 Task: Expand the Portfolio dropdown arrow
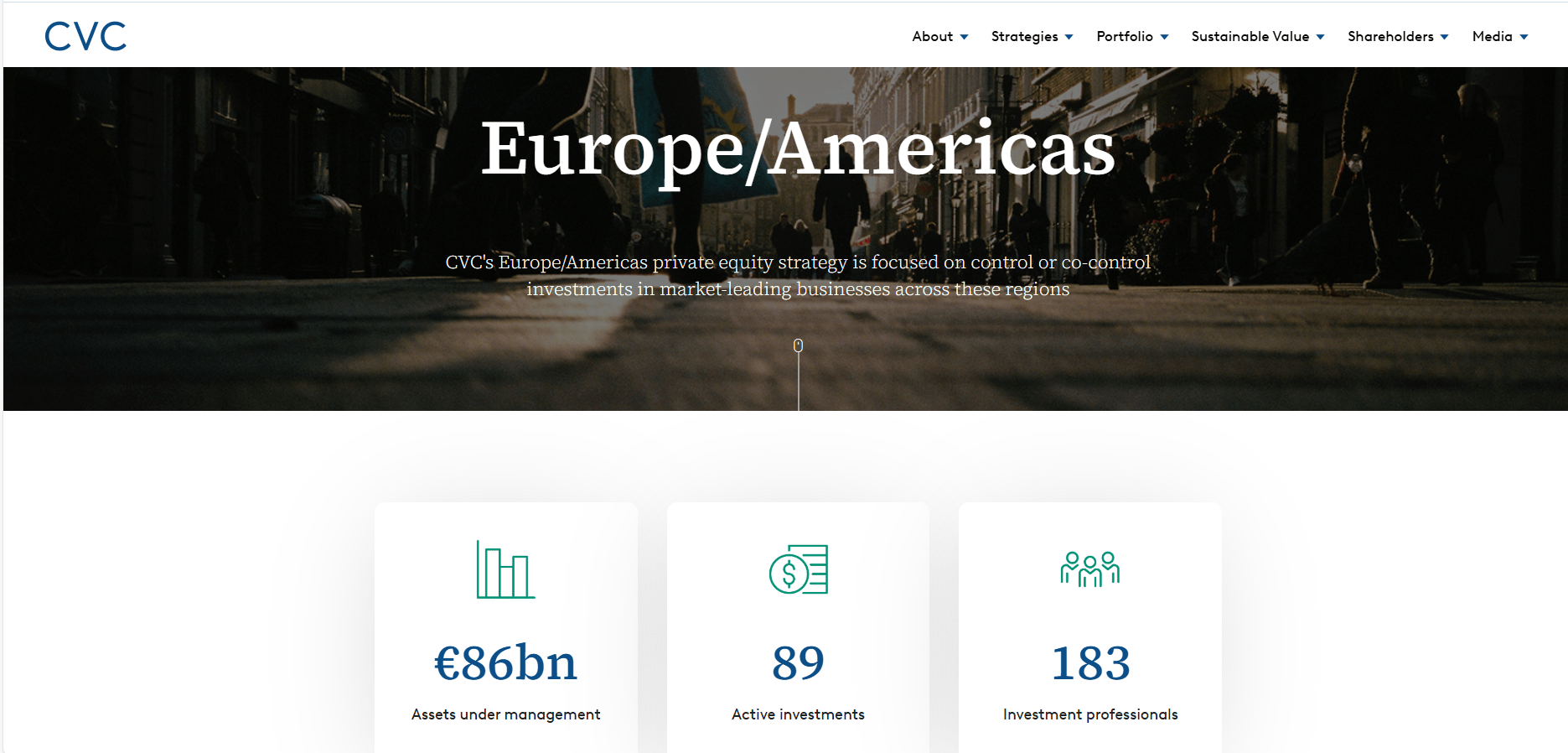coord(1165,37)
